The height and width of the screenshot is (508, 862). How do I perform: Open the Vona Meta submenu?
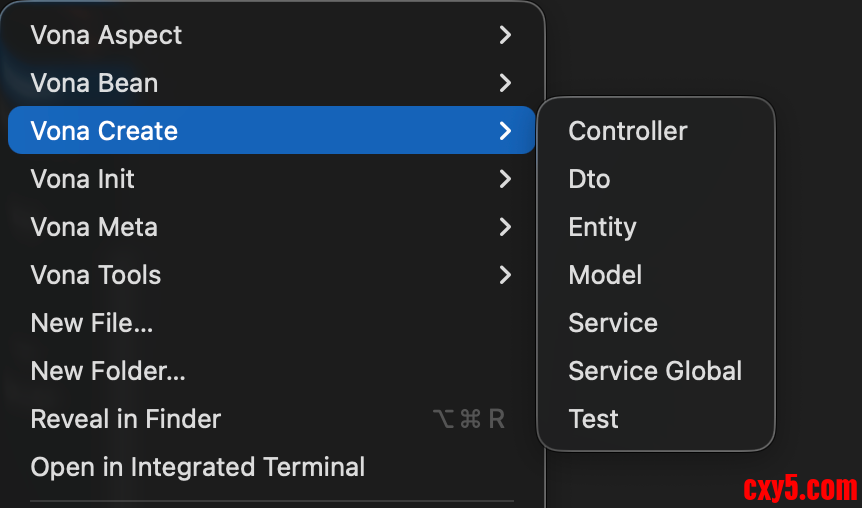[94, 227]
